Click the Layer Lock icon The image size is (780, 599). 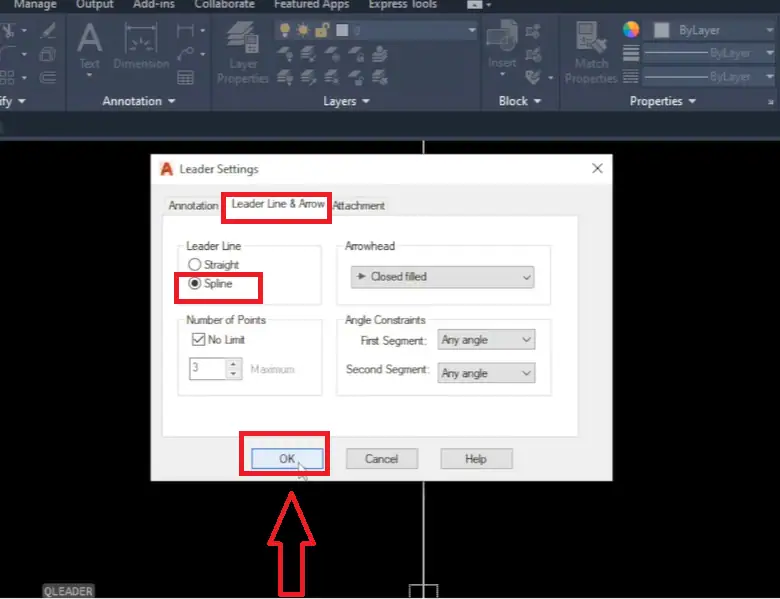pyautogui.click(x=356, y=54)
